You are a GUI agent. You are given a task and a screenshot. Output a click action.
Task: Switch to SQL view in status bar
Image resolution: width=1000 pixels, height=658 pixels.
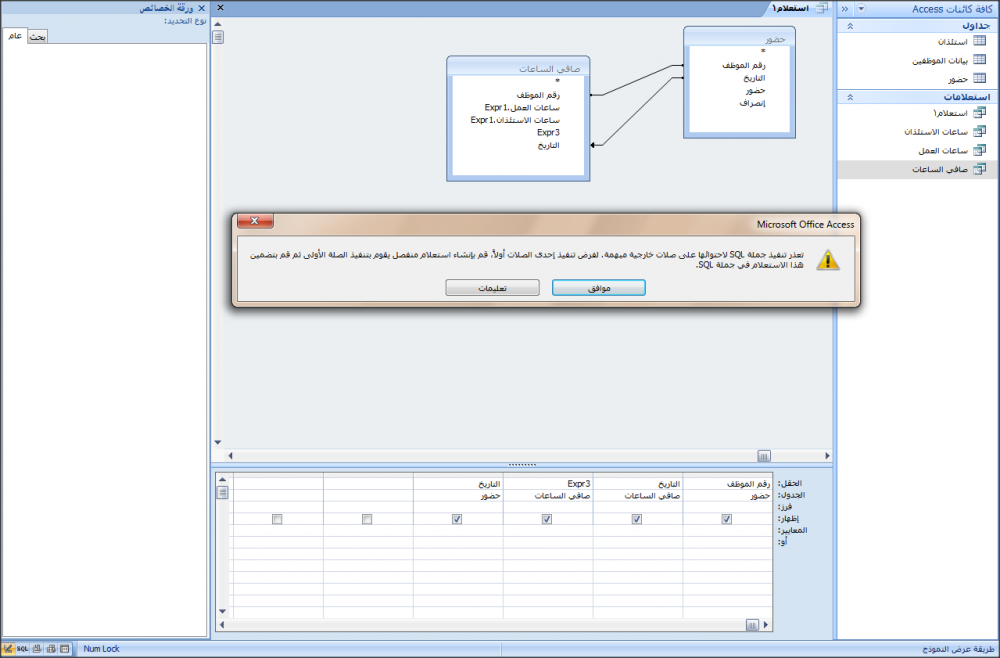pyautogui.click(x=23, y=649)
